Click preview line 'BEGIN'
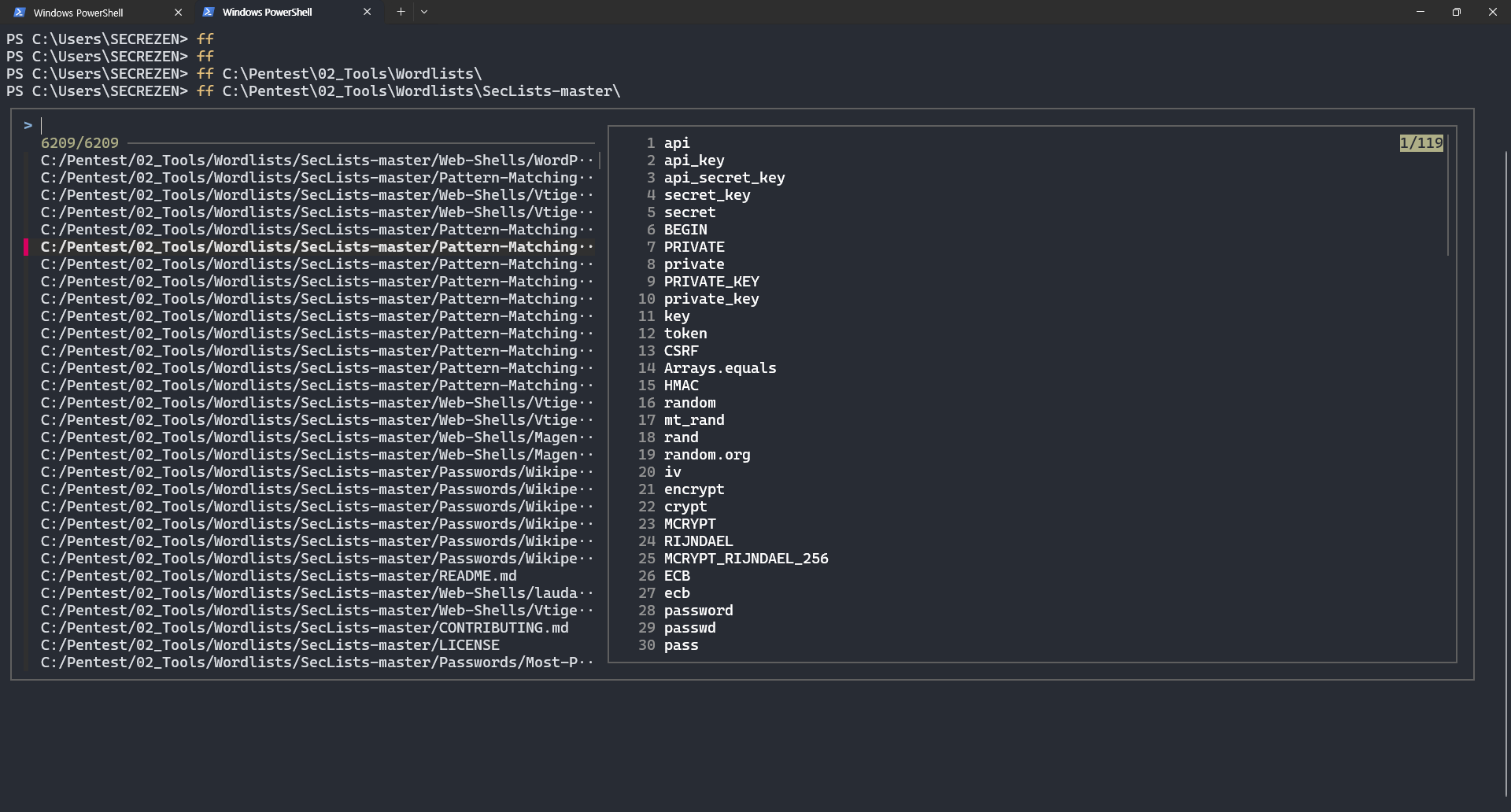This screenshot has width=1511, height=812. (x=685, y=230)
